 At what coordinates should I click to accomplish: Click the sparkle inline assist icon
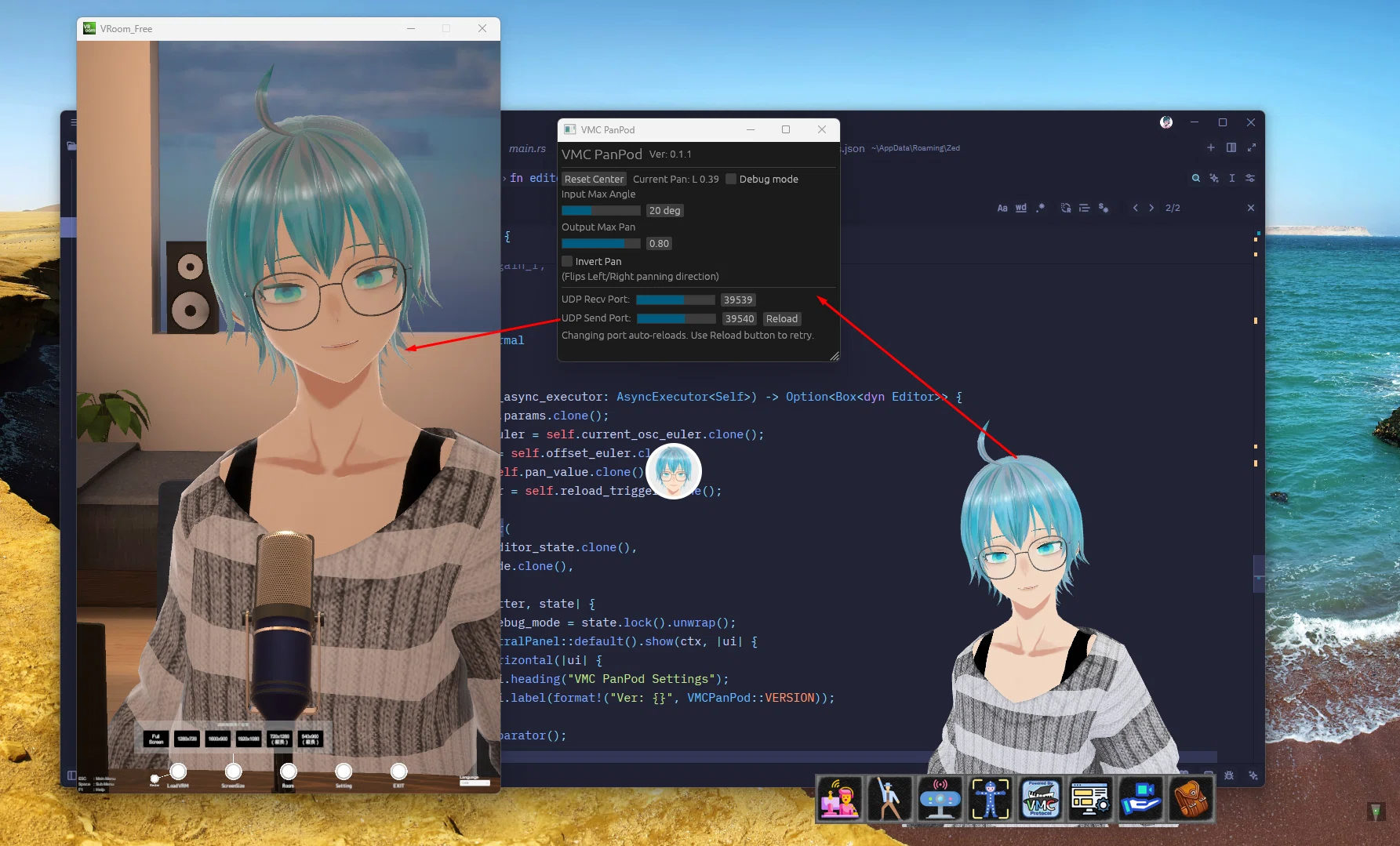1214,178
